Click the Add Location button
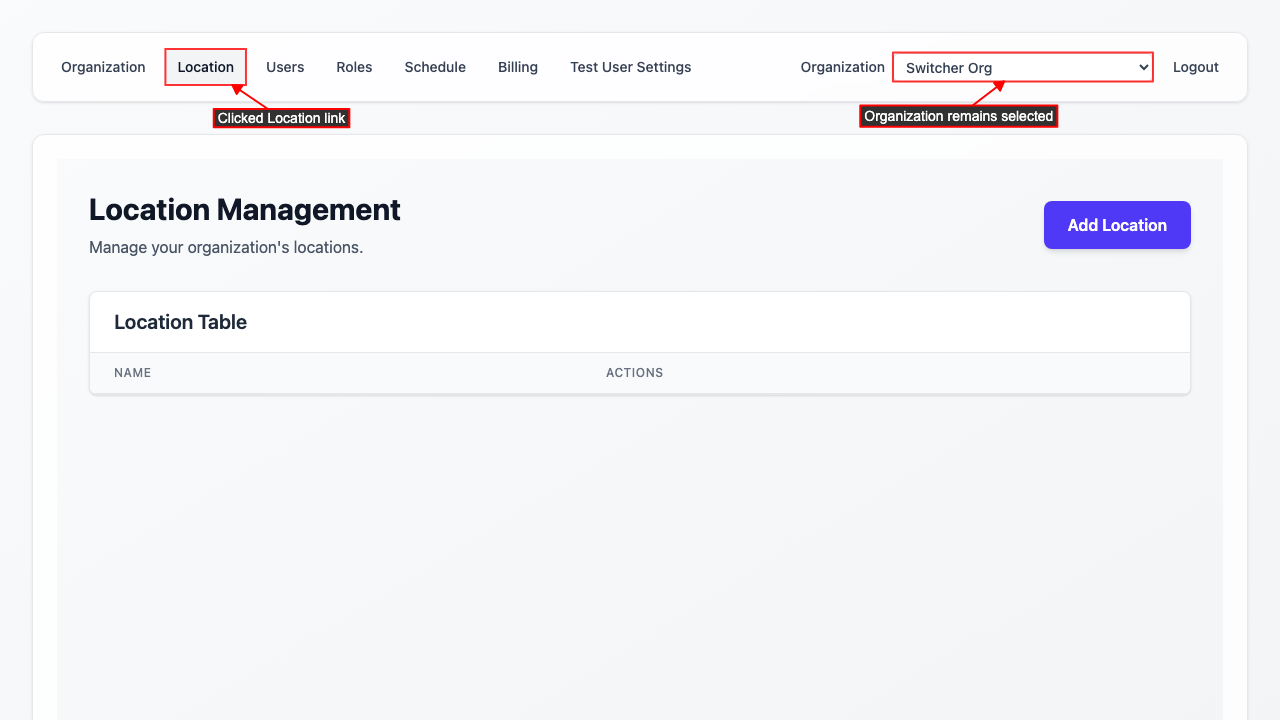The height and width of the screenshot is (720, 1280). pyautogui.click(x=1117, y=225)
